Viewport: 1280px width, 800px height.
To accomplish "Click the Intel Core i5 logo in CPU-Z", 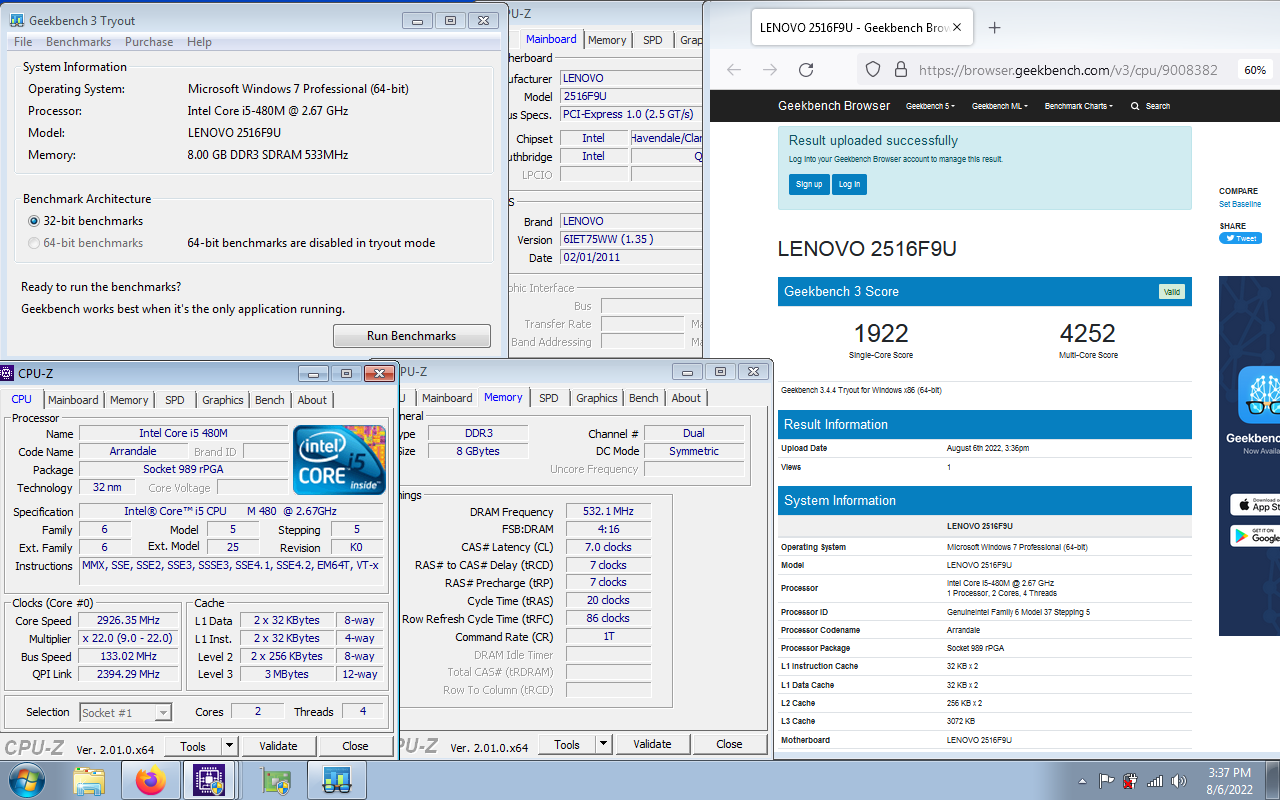I will [x=339, y=460].
